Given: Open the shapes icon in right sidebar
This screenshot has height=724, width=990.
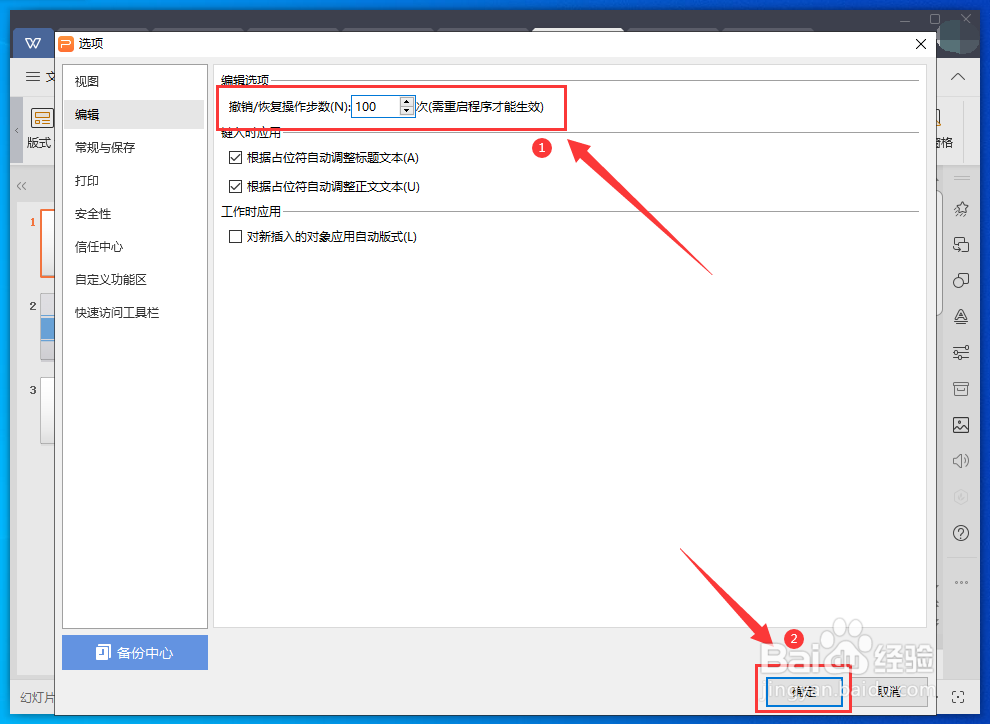Looking at the screenshot, I should 961,280.
